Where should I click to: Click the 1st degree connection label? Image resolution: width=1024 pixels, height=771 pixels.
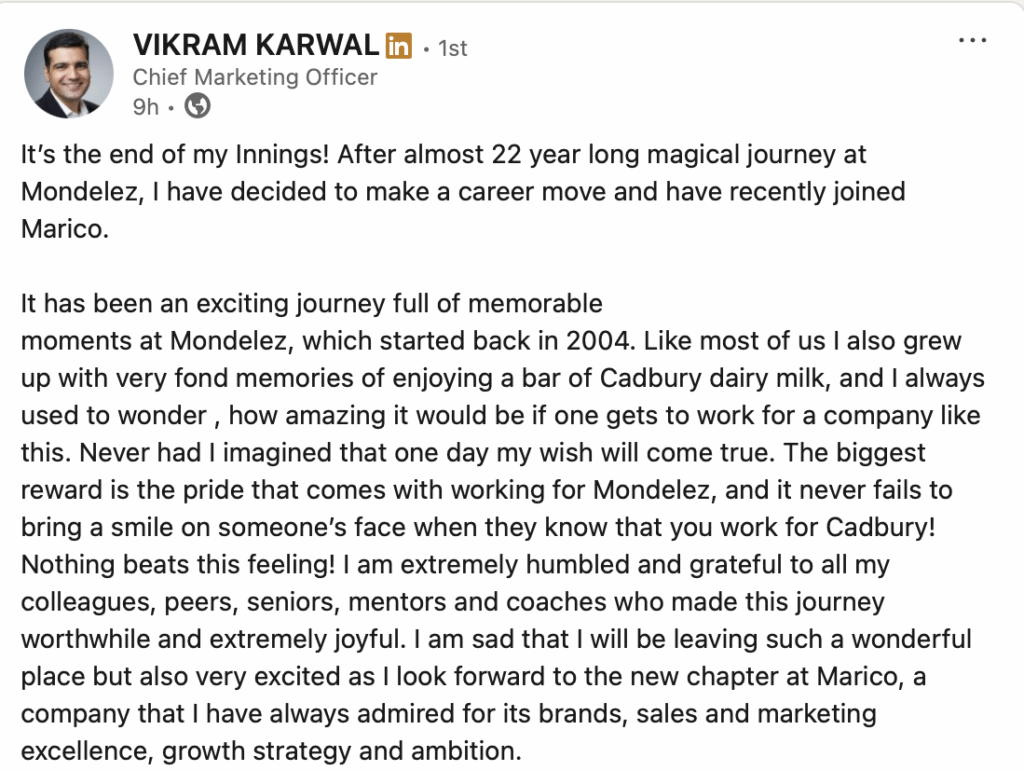coord(452,48)
